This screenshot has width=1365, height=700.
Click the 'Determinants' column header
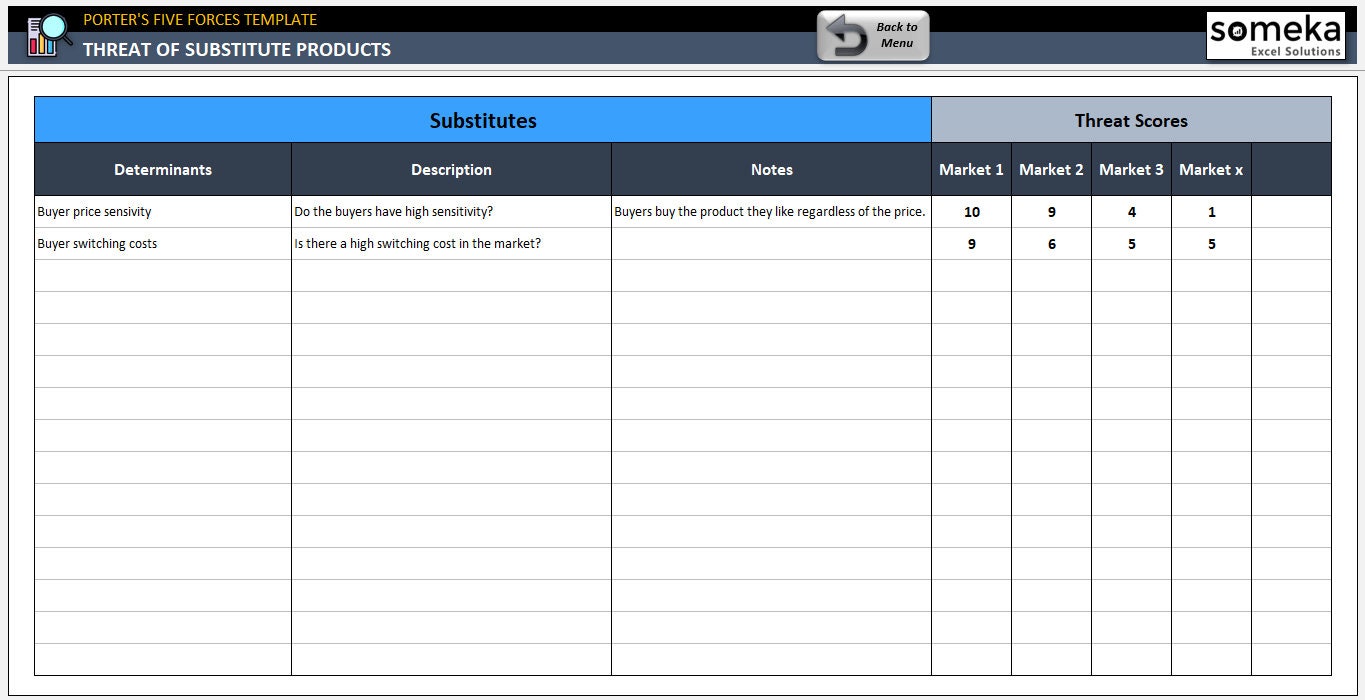pyautogui.click(x=162, y=169)
